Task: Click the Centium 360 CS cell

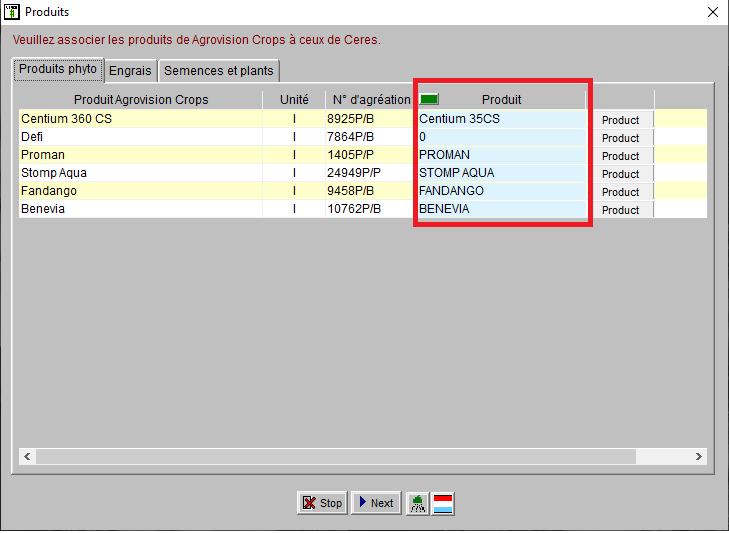Action: [x=140, y=119]
